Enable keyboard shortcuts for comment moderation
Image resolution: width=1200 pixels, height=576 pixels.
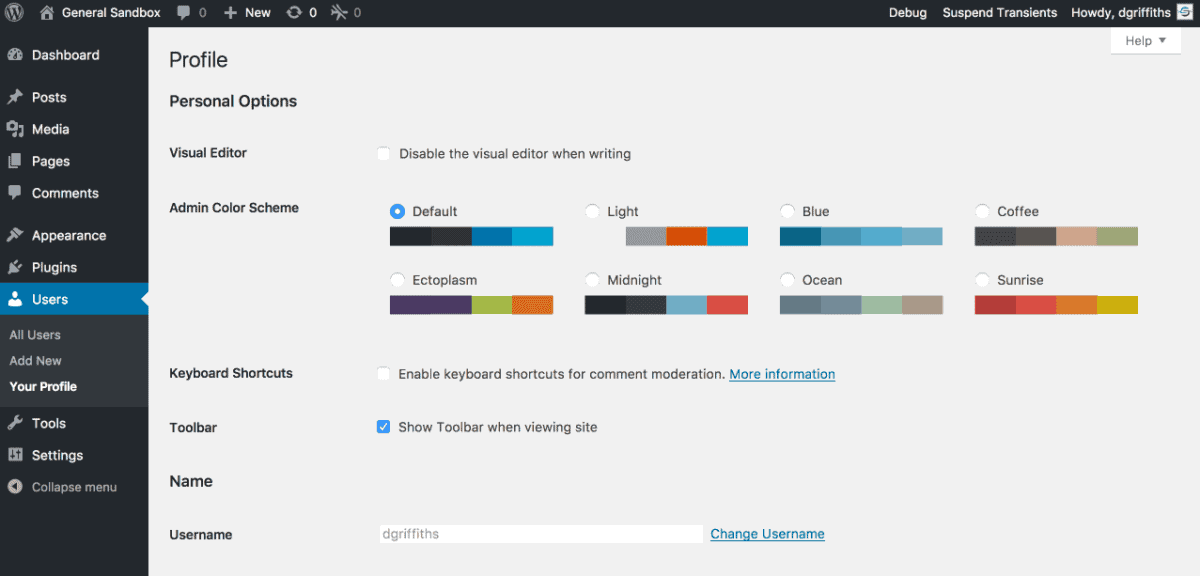(383, 374)
